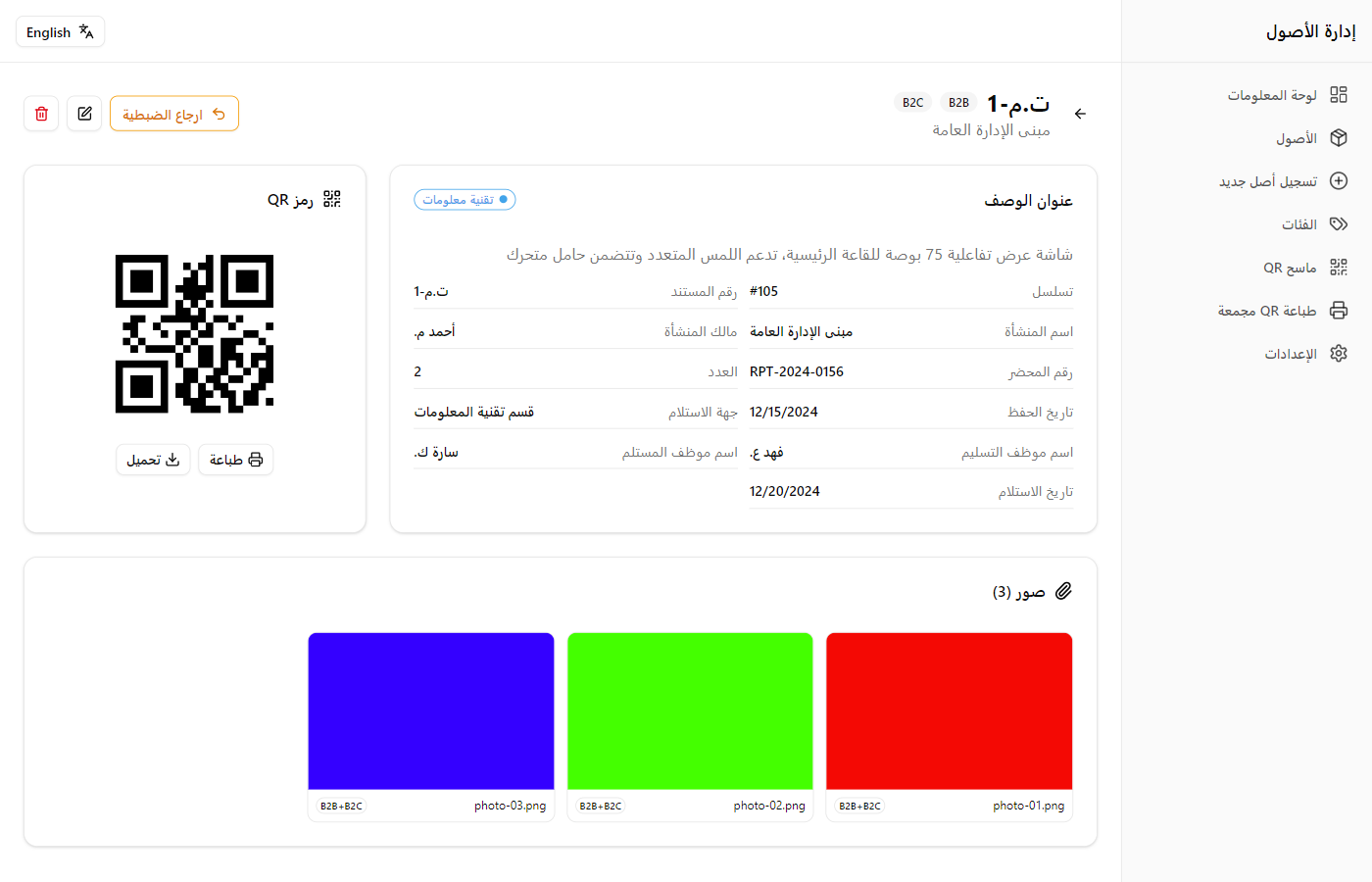Open the green photo-02 thumbnail
The image size is (1372, 882).
690,711
